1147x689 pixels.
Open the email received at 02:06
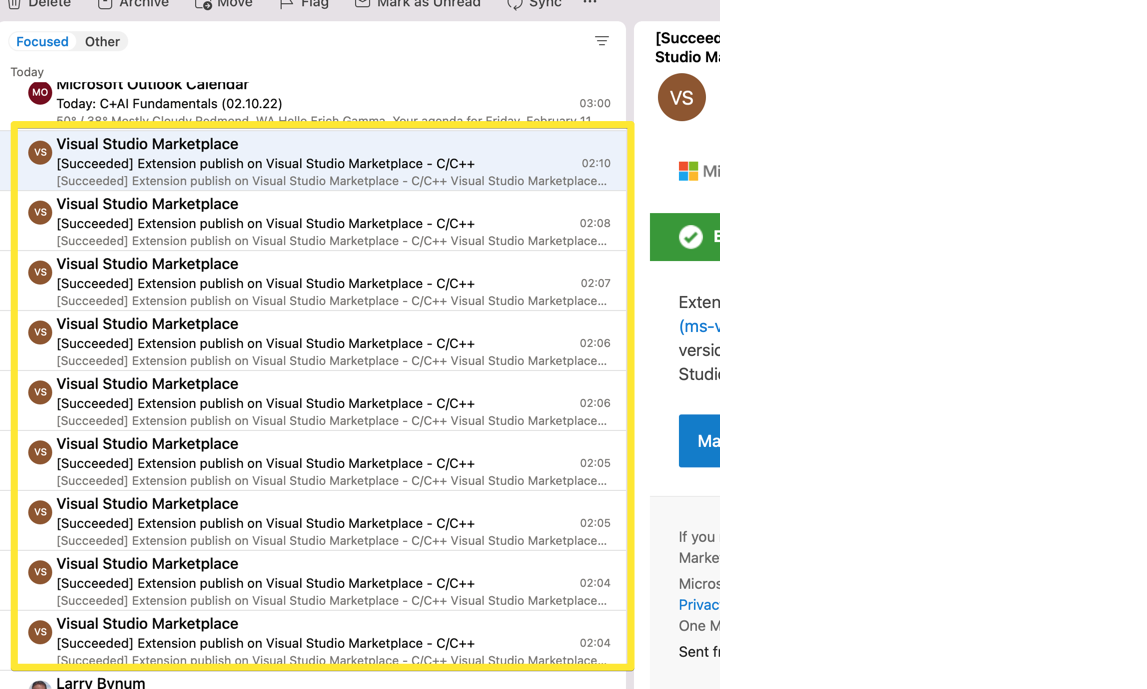300,343
